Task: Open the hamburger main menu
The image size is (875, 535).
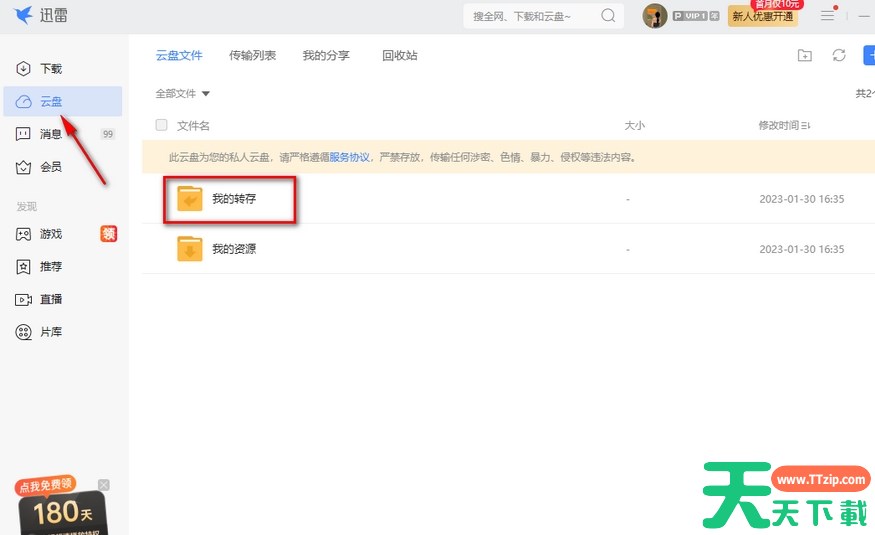Action: [827, 16]
